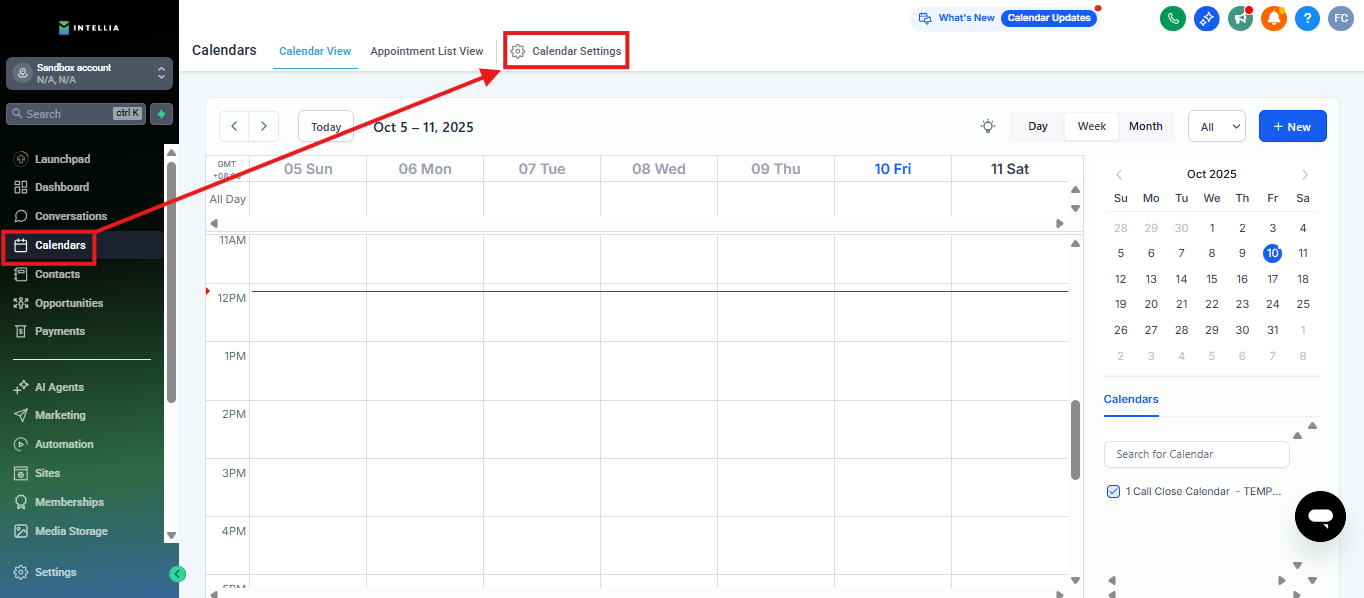Collapse sidebar using the green arrow

point(177,574)
